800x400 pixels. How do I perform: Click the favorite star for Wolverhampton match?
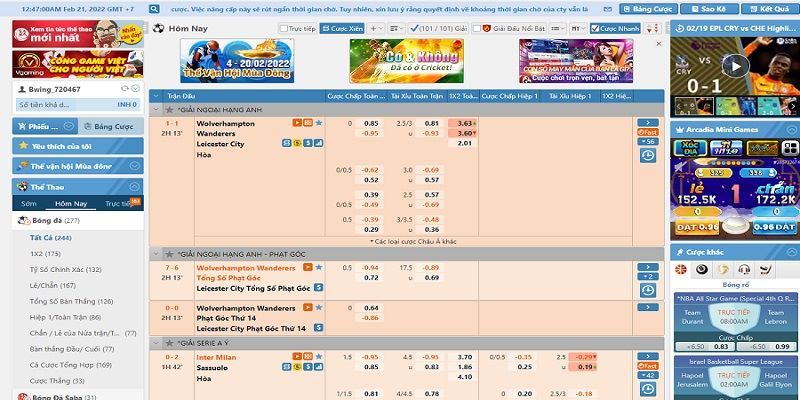click(319, 123)
